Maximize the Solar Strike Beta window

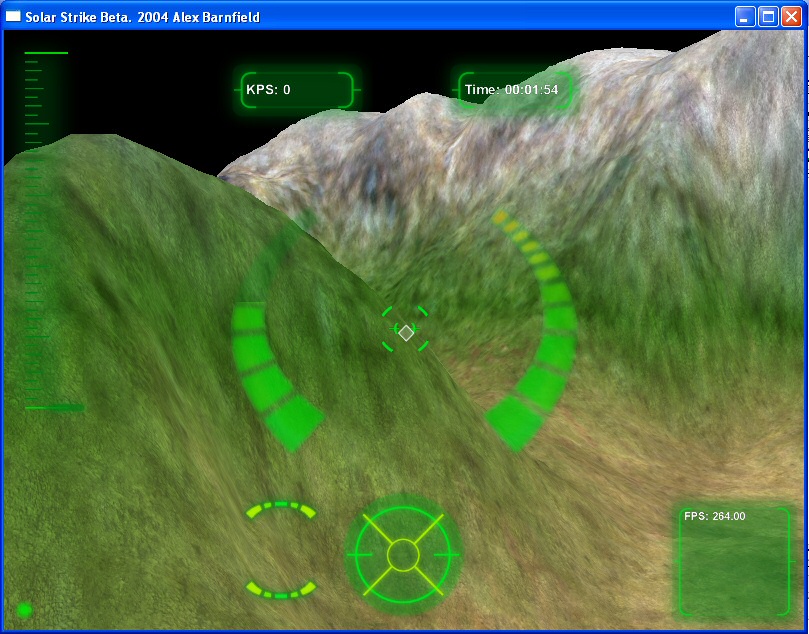769,16
